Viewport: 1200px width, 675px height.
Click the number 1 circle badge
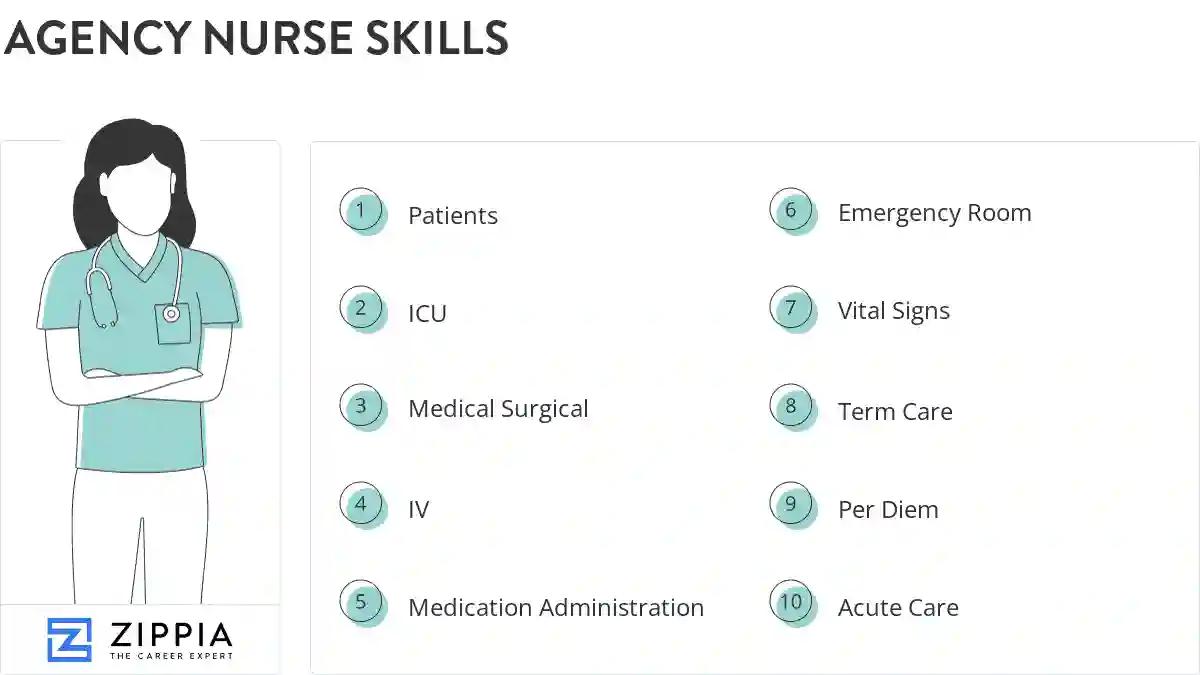point(361,211)
